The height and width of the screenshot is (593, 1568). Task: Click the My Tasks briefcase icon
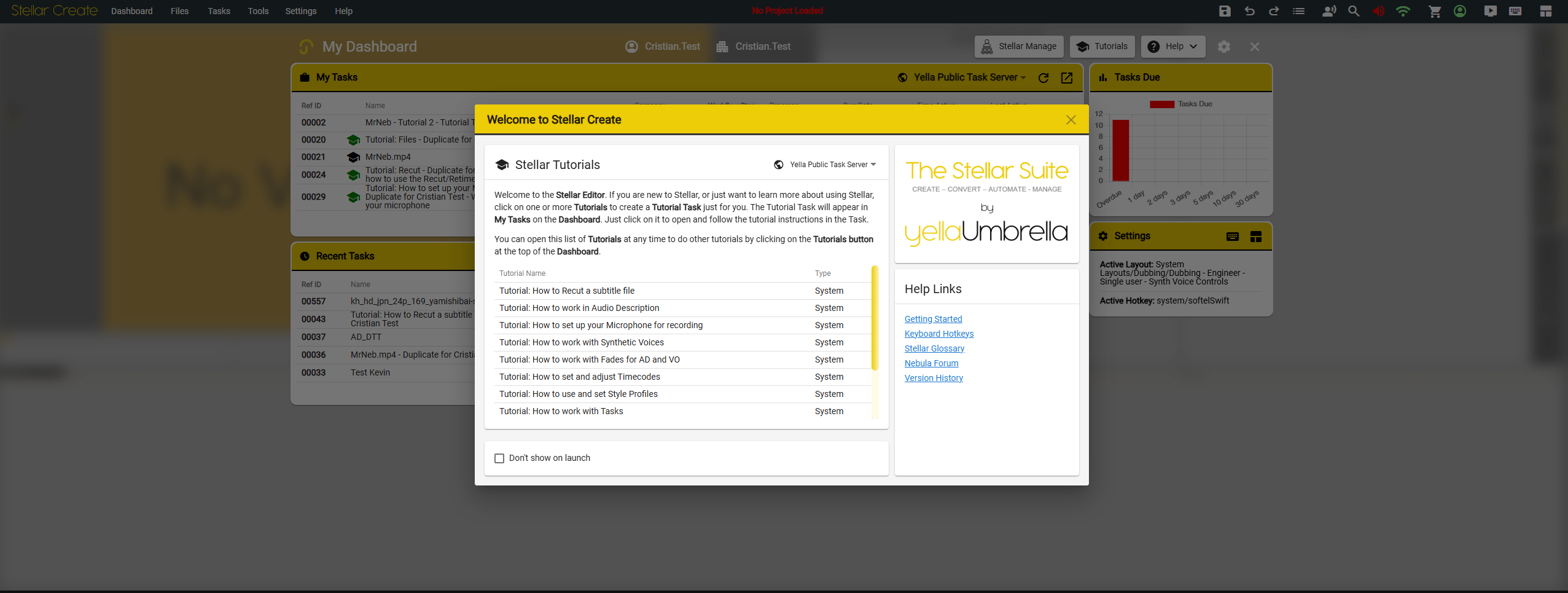(x=305, y=77)
